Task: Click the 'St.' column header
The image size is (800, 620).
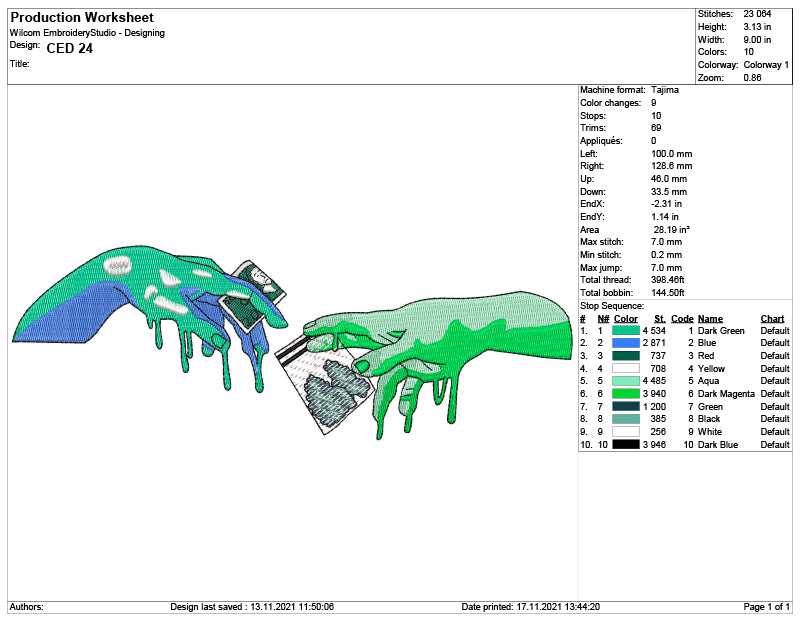Action: (660, 318)
